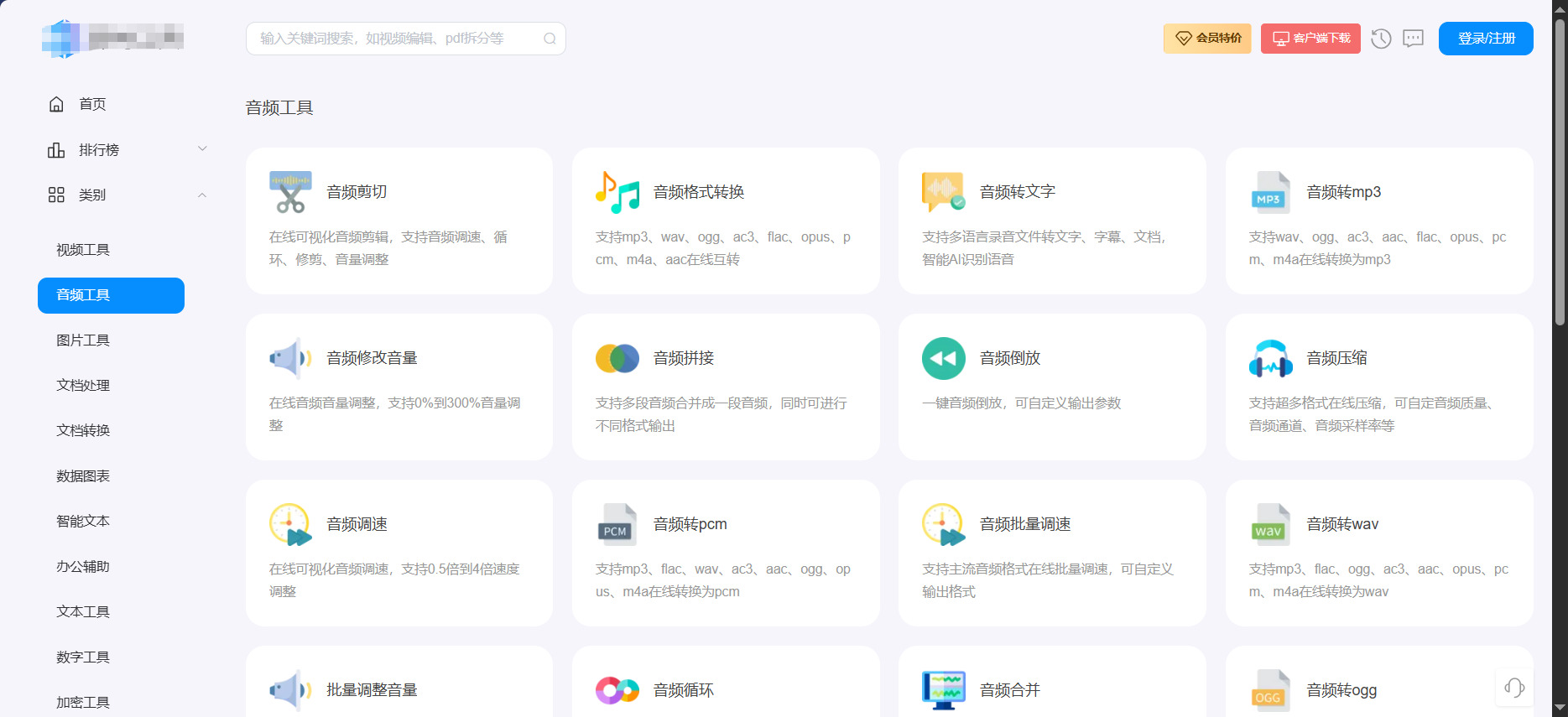Click the ranking bar chart icon
Viewport: 1568px width, 717px height.
tap(56, 149)
